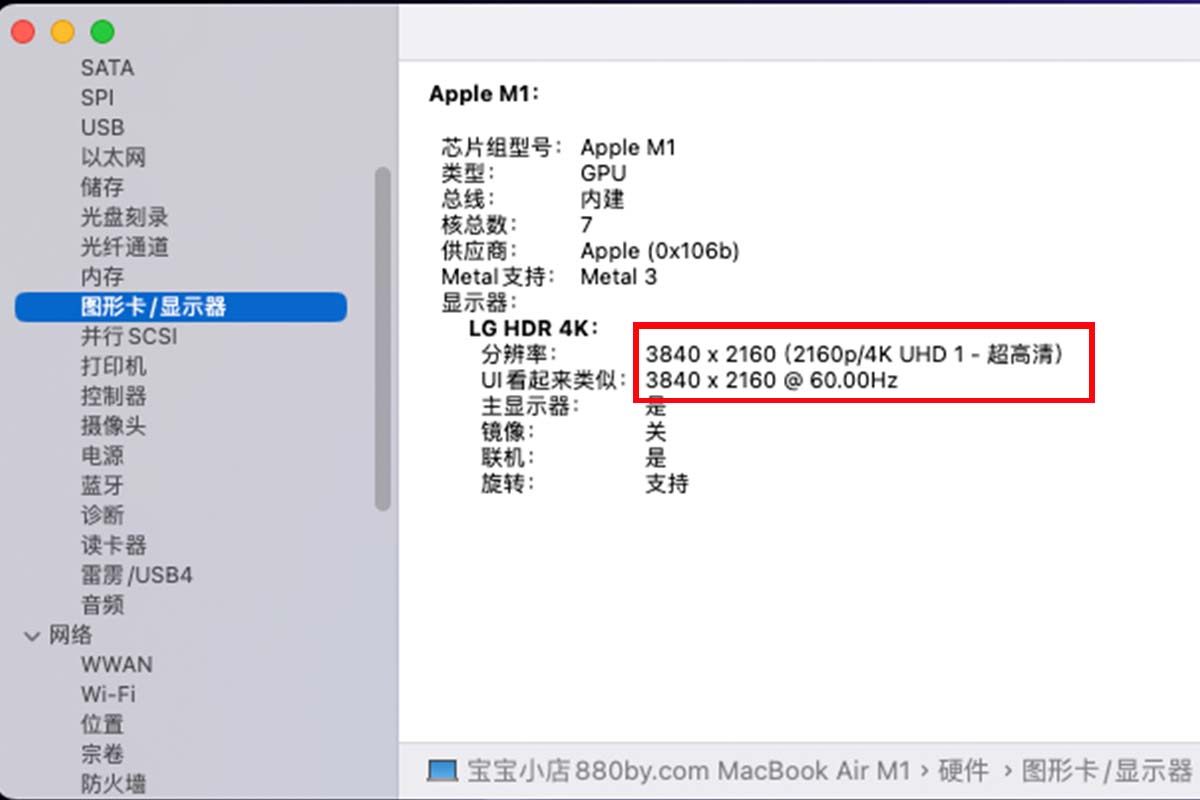Viewport: 1200px width, 800px height.
Task: Click the 总线 value 内建
Action: coord(602,199)
